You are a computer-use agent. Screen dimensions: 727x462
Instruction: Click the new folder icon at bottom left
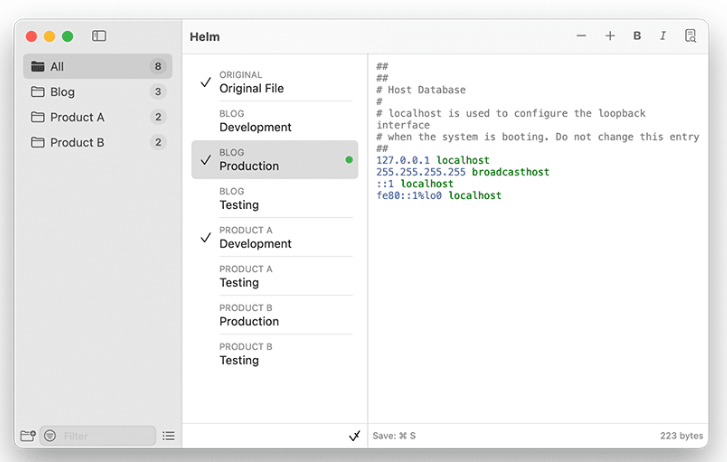point(28,436)
